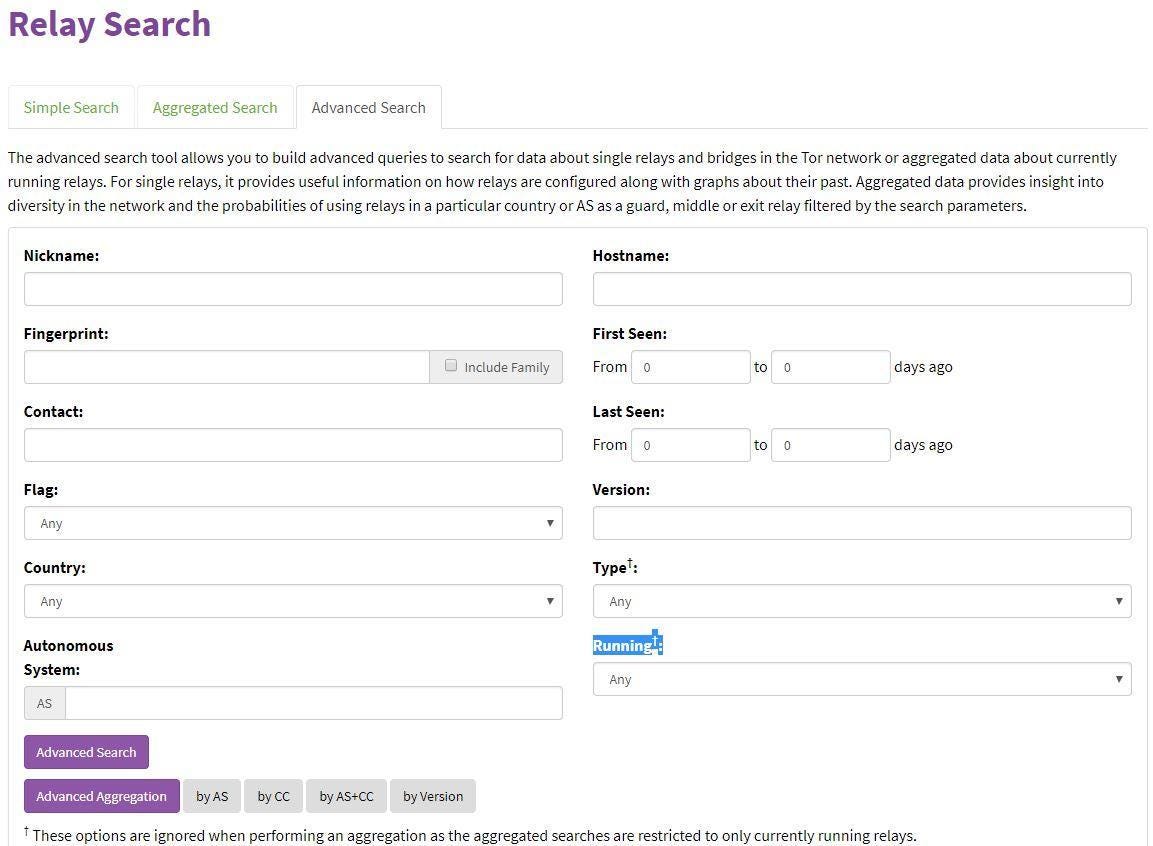
Task: Click the Advanced Aggregation button
Action: pos(101,796)
